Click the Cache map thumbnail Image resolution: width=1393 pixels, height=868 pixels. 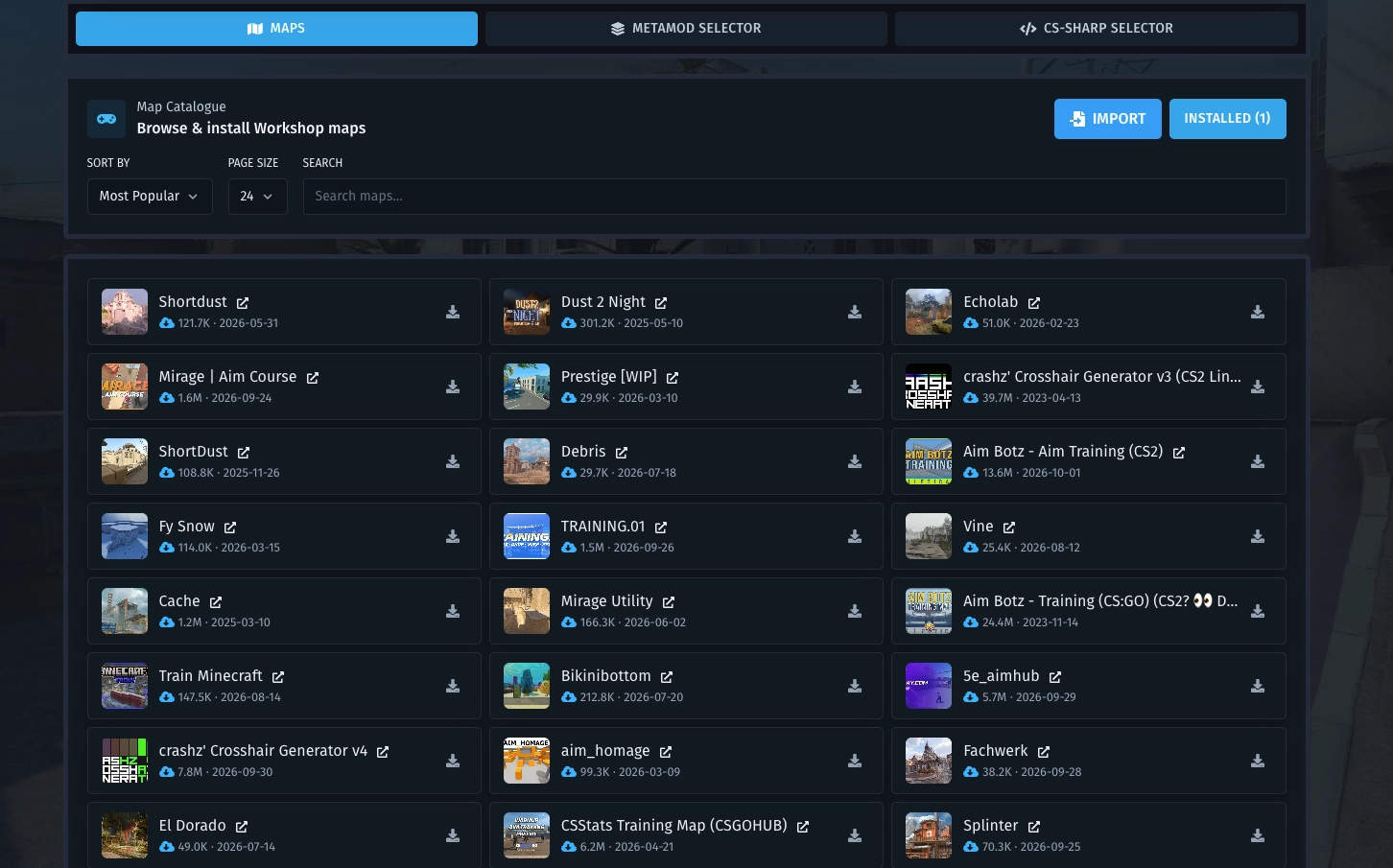[125, 611]
